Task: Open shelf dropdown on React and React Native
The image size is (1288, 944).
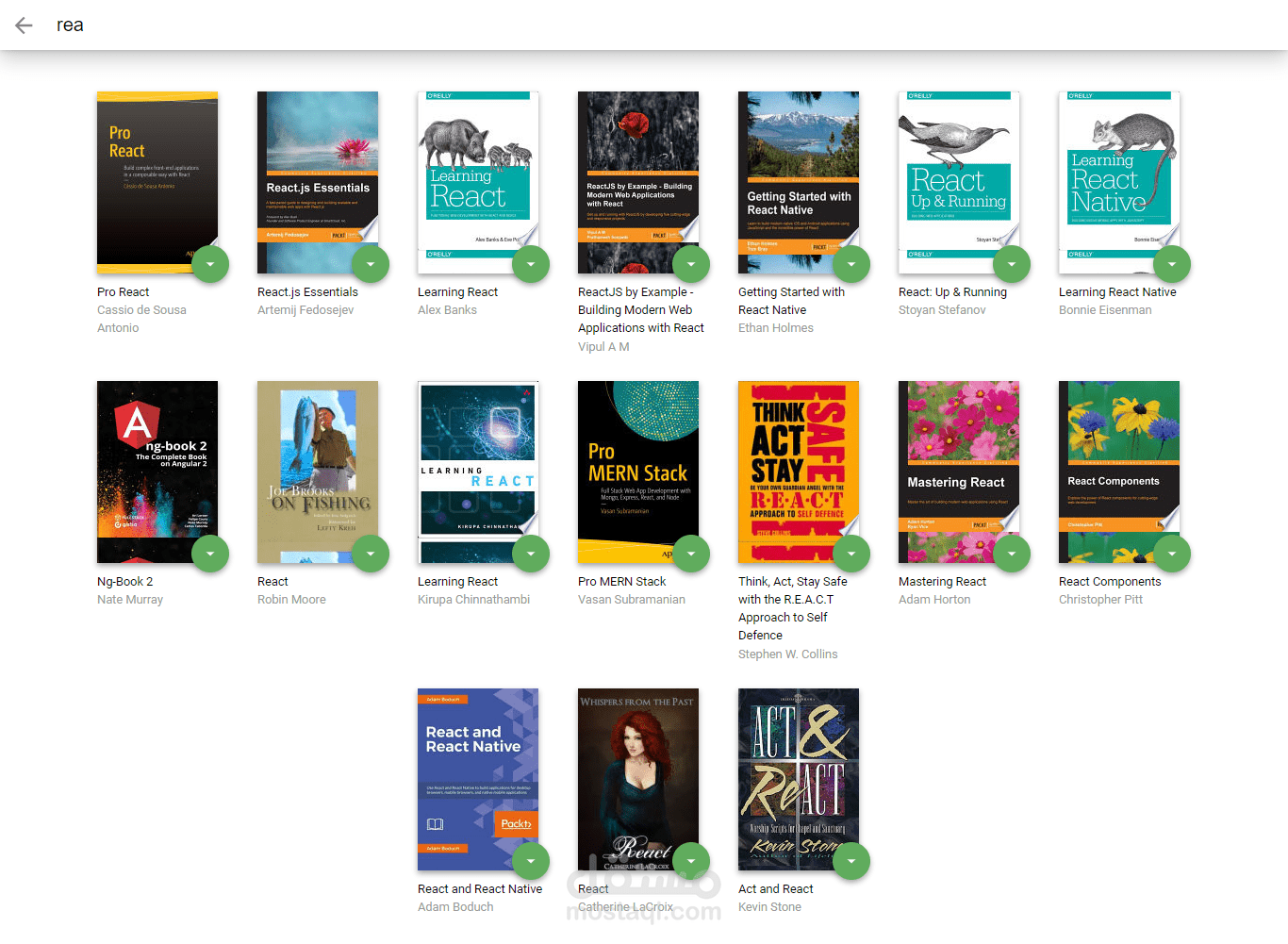Action: (531, 861)
